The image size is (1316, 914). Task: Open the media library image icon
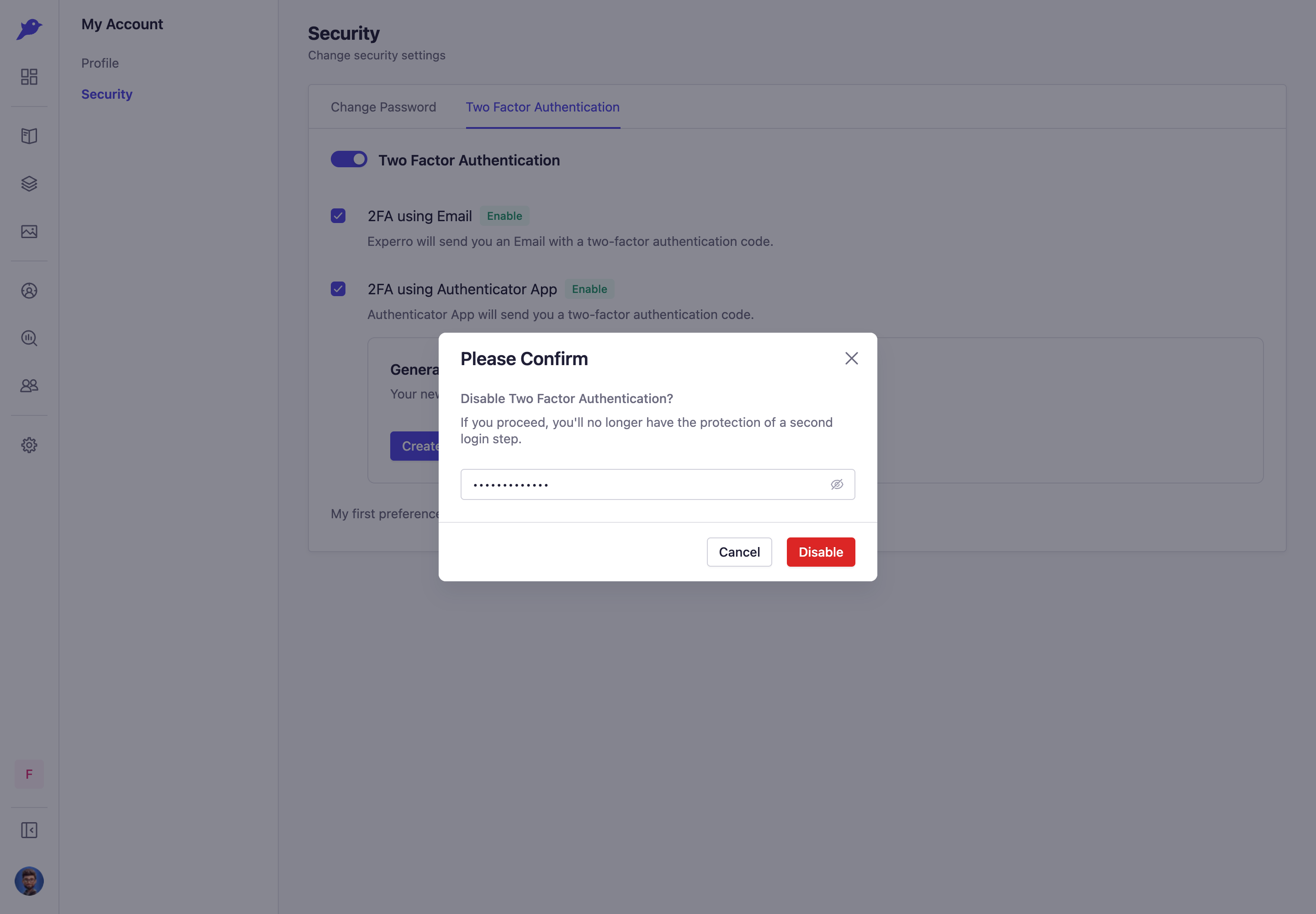pos(29,231)
